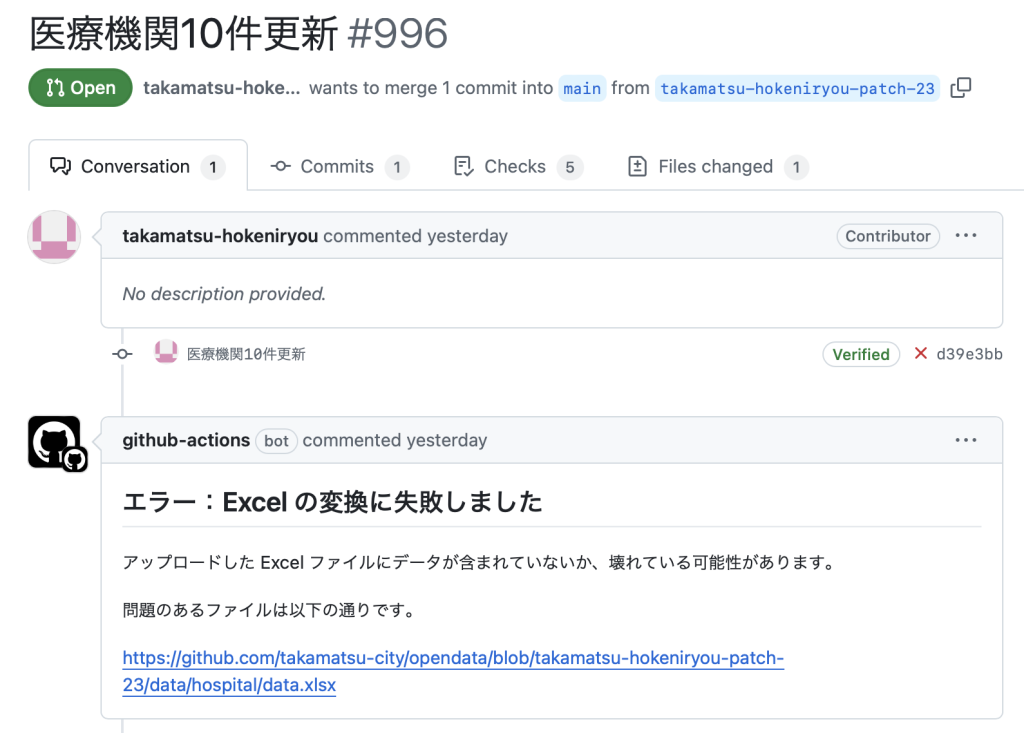Click the truncated takamatsu-hoke... author name
The height and width of the screenshot is (733, 1024).
221,88
